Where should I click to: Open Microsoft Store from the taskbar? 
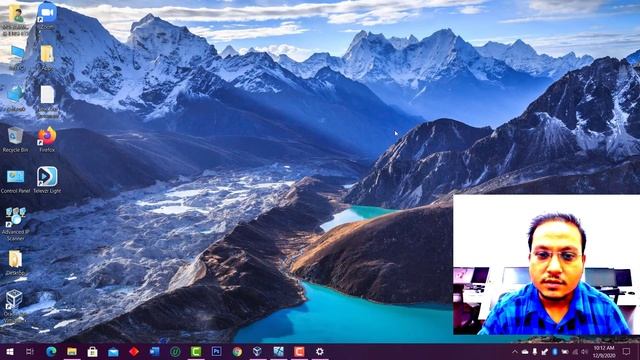click(x=93, y=351)
